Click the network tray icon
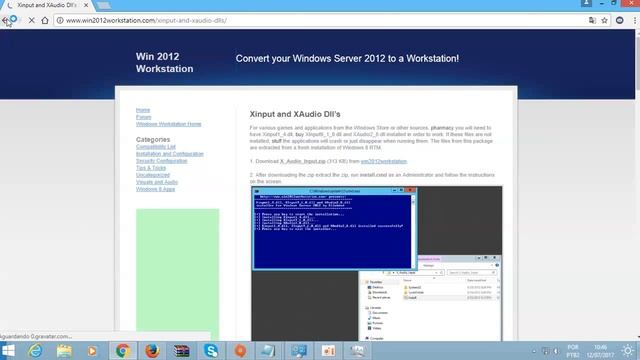Image resolution: width=640 pixels, height=360 pixels. pos(545,351)
